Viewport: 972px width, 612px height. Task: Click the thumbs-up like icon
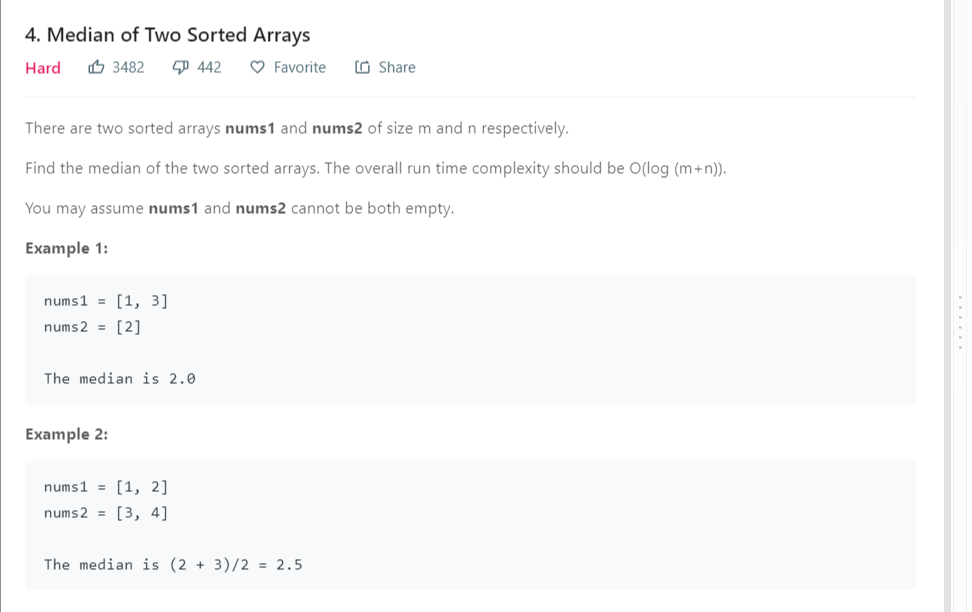pos(97,68)
